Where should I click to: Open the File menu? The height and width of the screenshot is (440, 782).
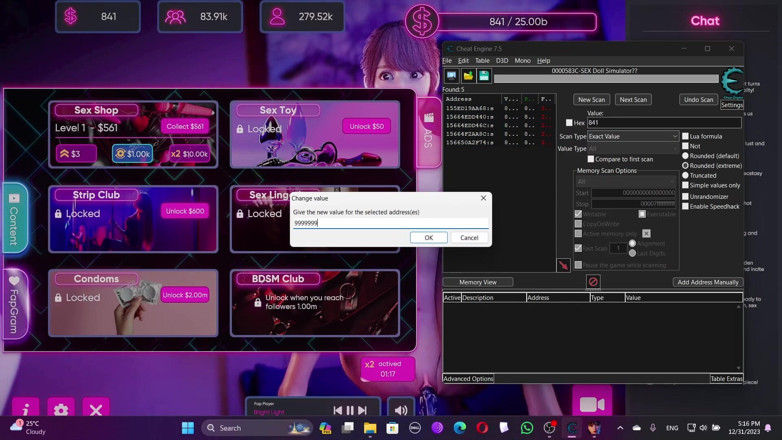[447, 60]
